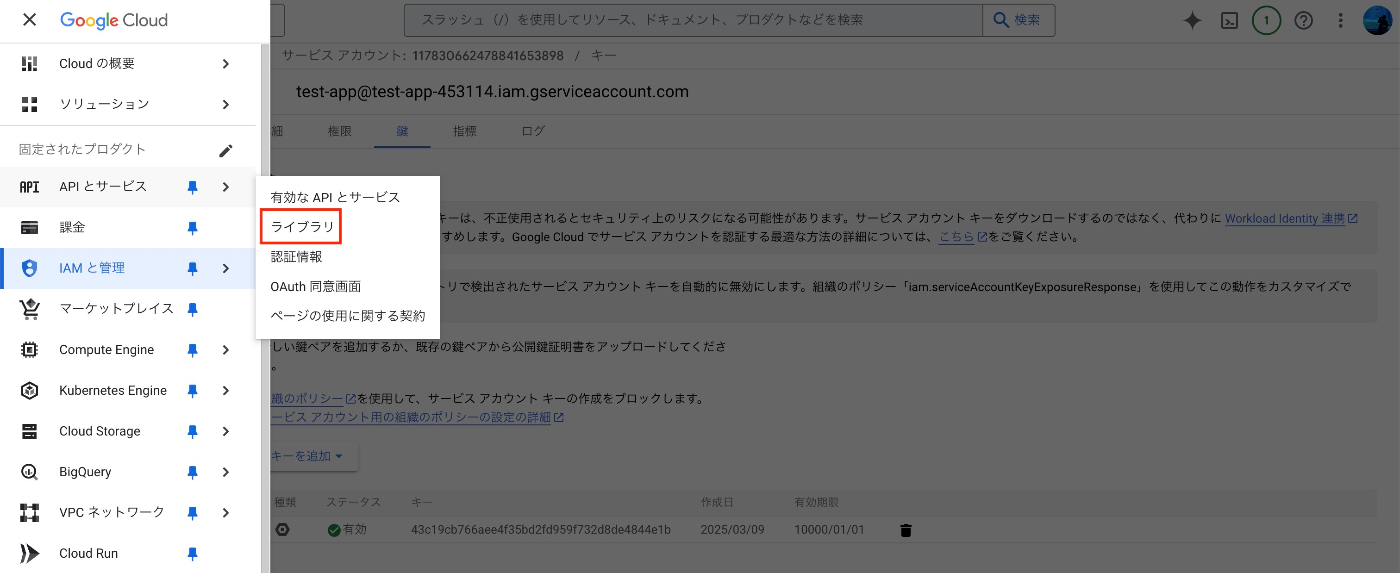Close the navigation menu with X icon
The height and width of the screenshot is (573, 1400).
pos(29,20)
